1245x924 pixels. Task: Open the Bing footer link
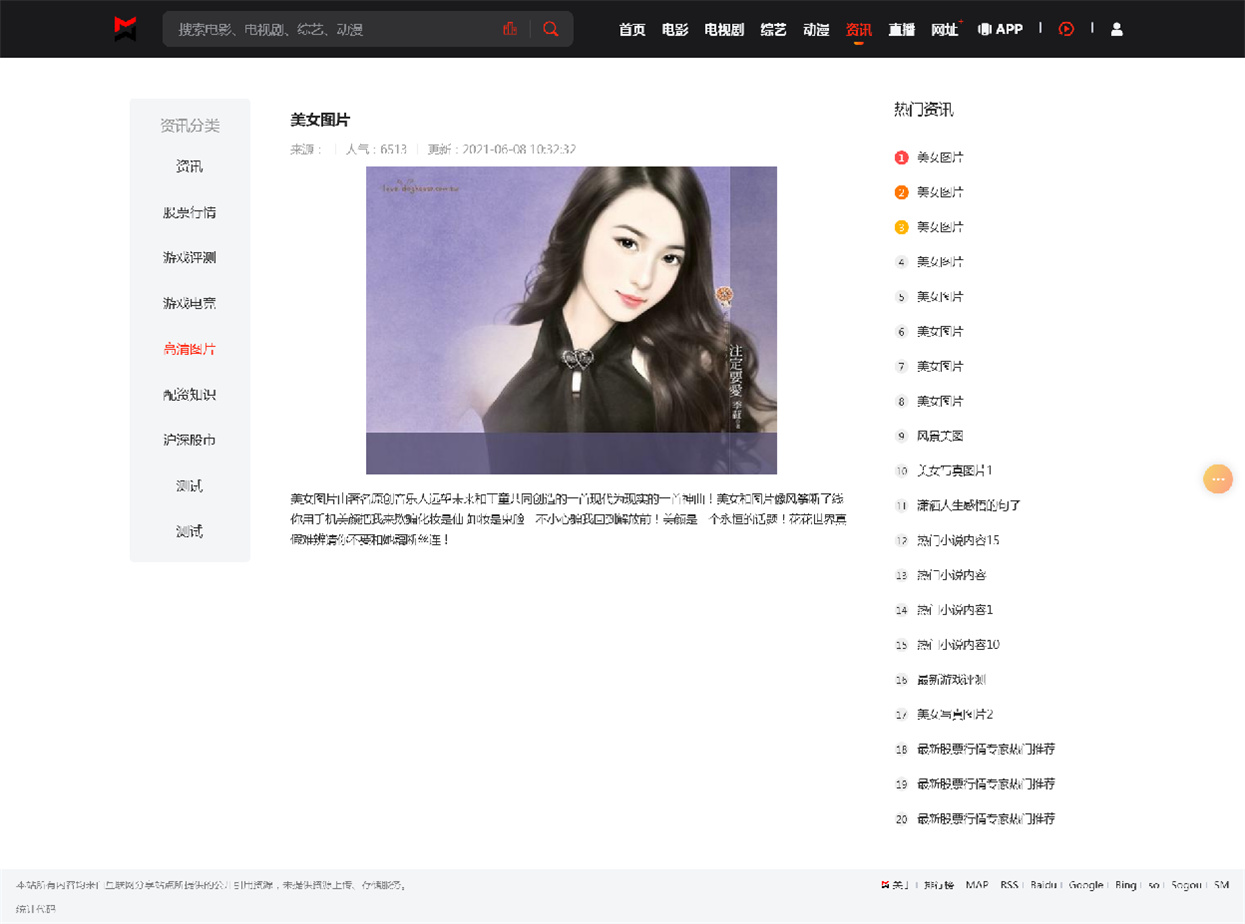coord(1126,885)
